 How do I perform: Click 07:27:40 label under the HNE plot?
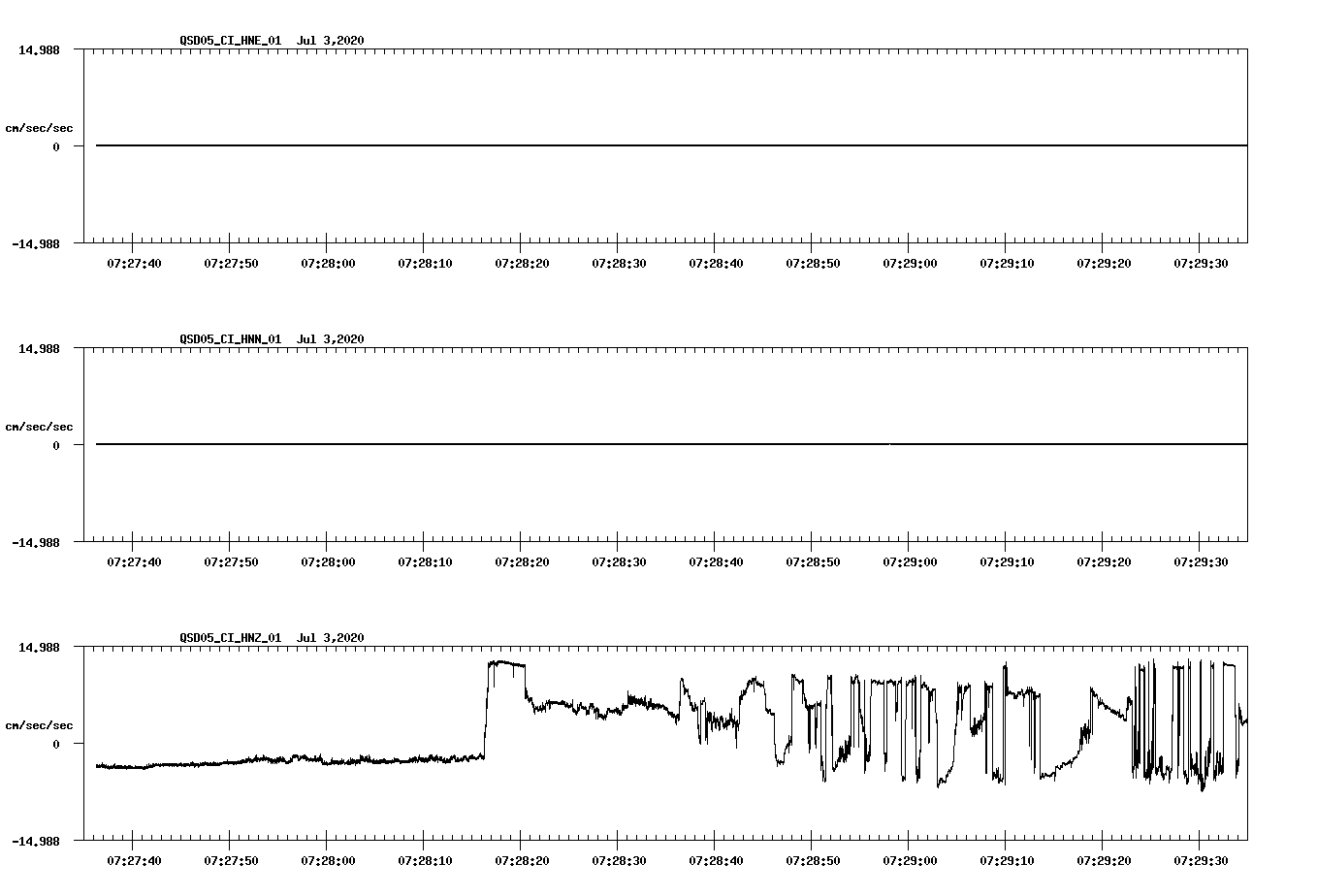tap(134, 263)
